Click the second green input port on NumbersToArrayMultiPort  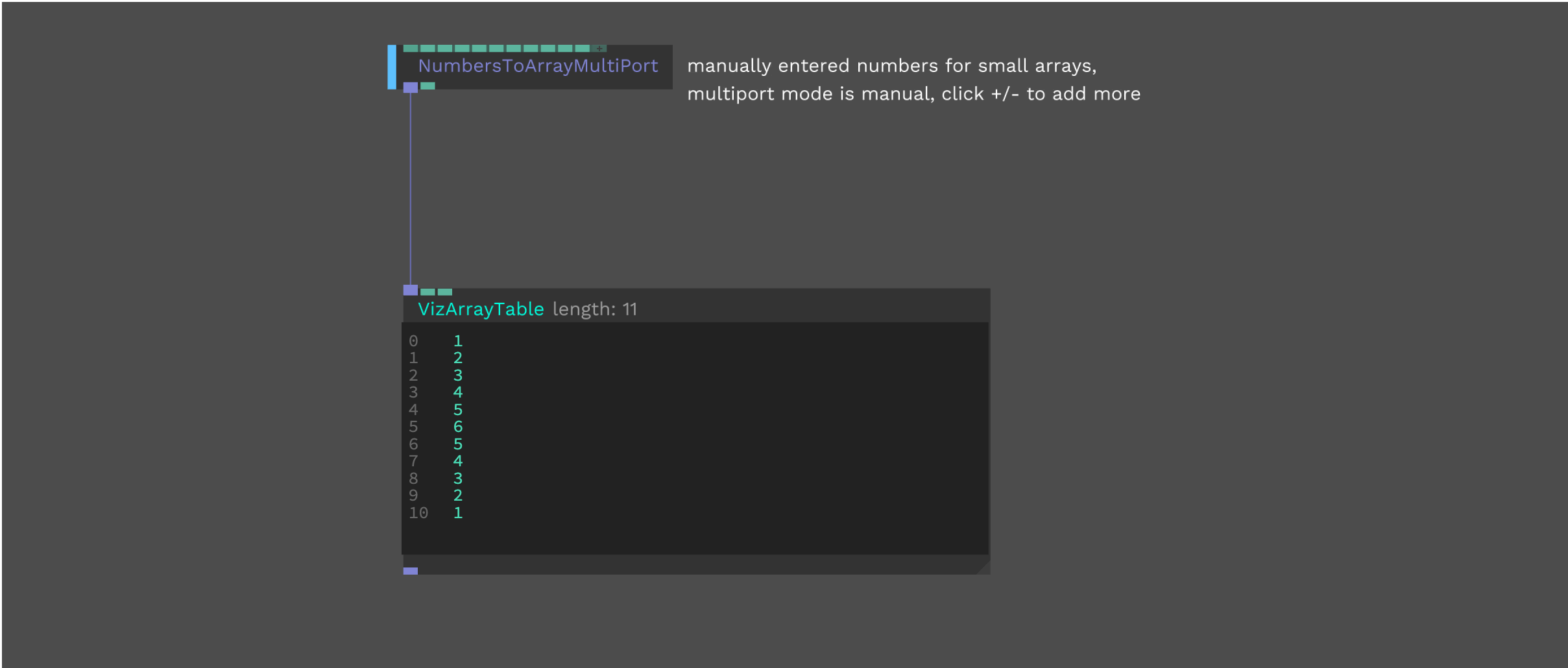point(428,49)
